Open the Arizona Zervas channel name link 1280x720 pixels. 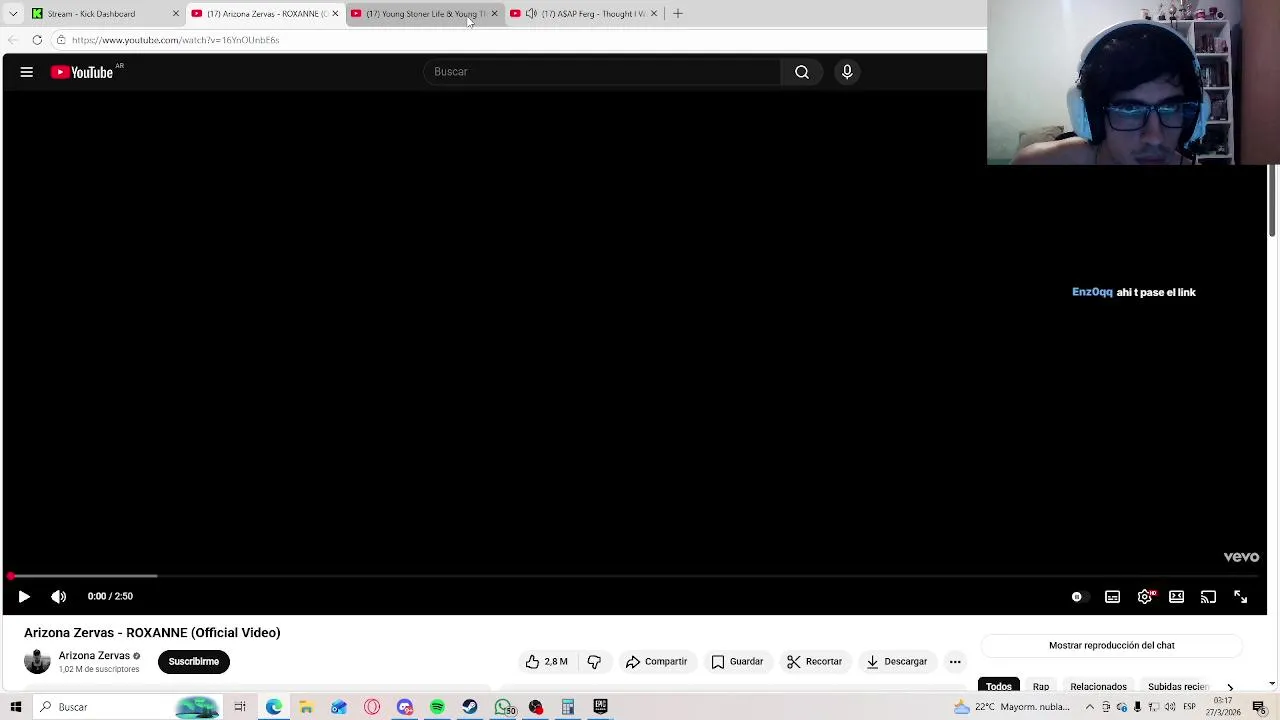[x=94, y=656]
